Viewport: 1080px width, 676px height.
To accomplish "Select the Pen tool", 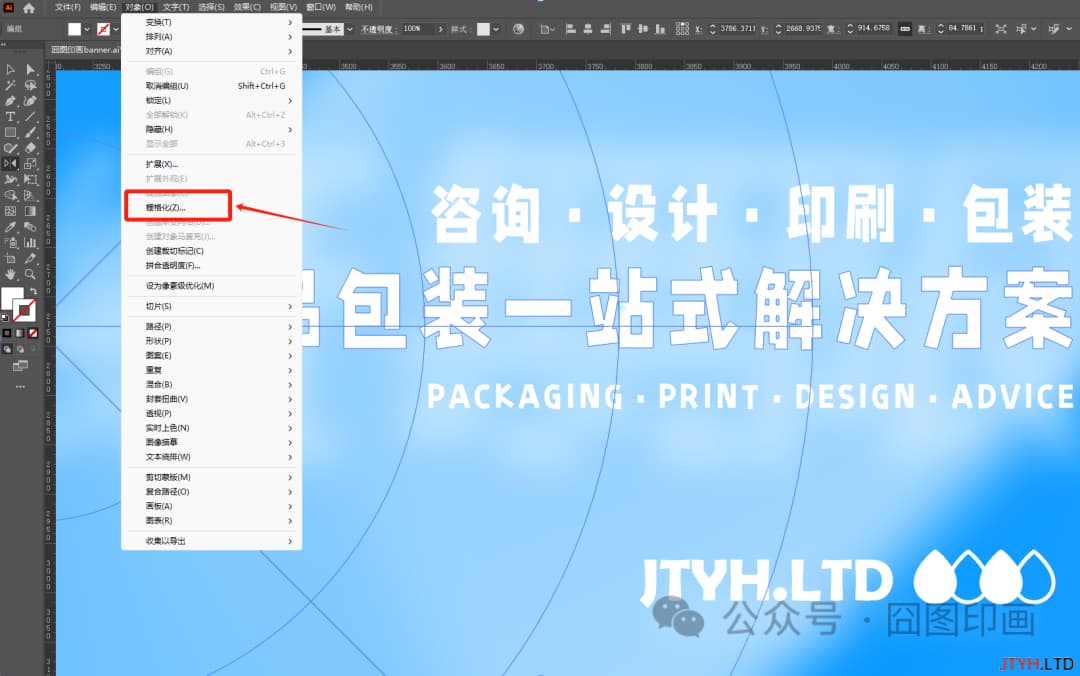I will [x=10, y=101].
